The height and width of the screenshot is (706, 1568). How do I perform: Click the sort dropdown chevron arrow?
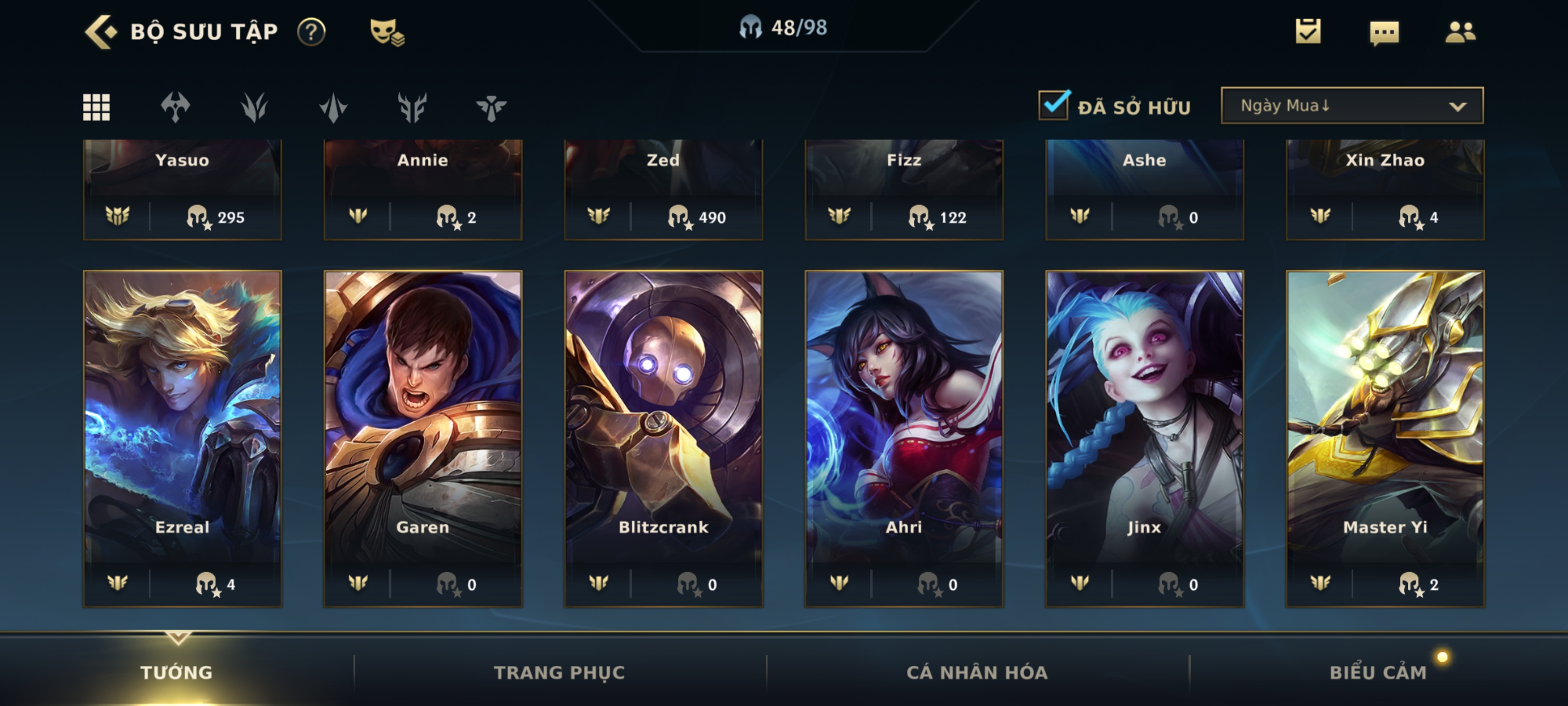pos(1457,106)
